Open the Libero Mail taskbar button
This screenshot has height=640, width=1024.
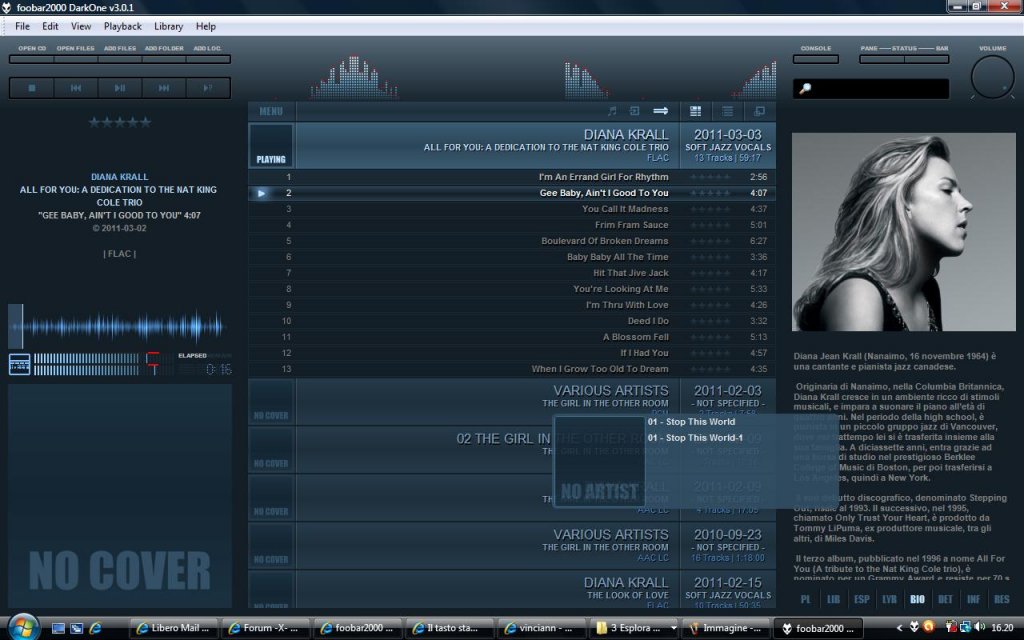point(174,628)
